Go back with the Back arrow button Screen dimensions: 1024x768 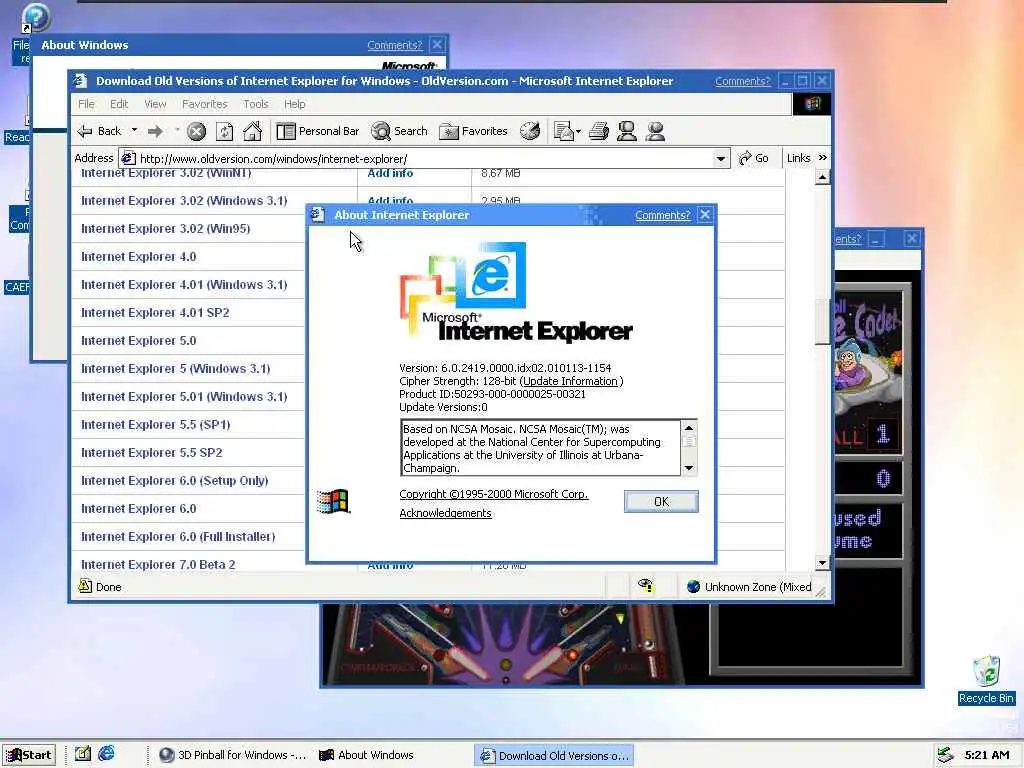[x=99, y=131]
